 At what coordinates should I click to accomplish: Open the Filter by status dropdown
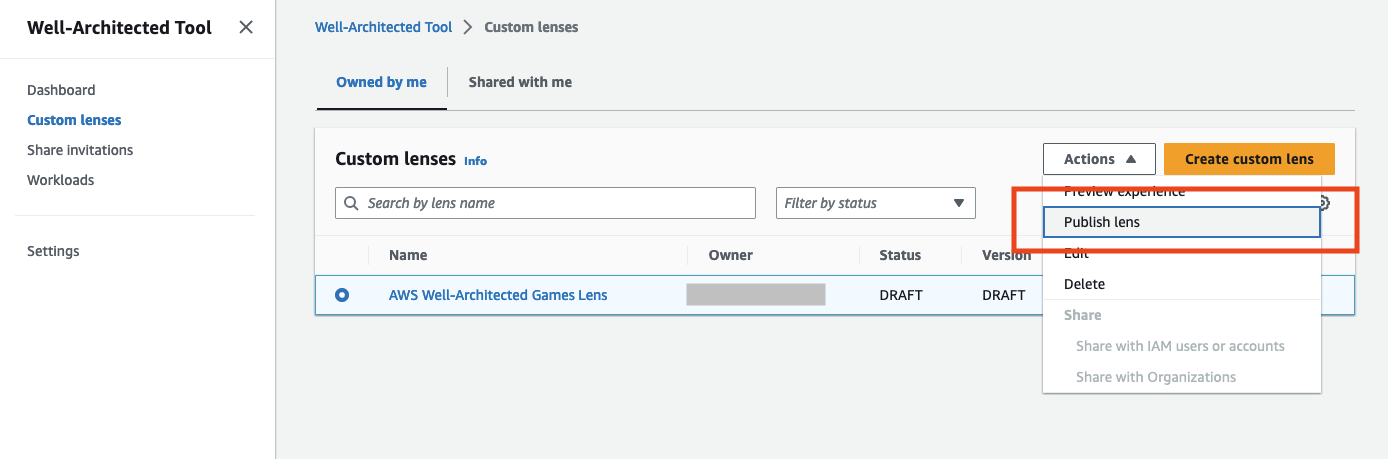[875, 203]
